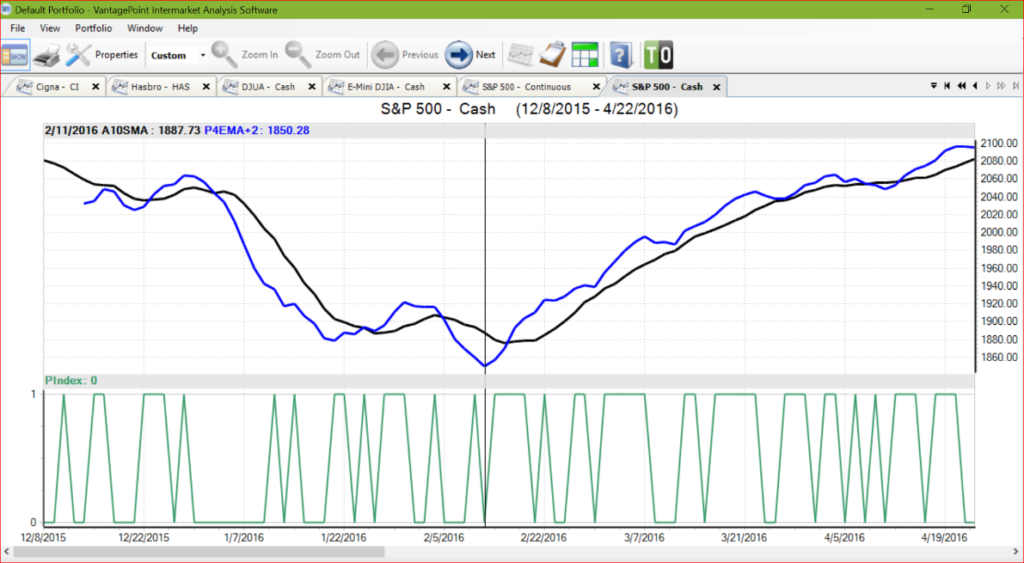The image size is (1024, 563).
Task: Click the 3/7/2016 date axis label
Action: (x=645, y=538)
